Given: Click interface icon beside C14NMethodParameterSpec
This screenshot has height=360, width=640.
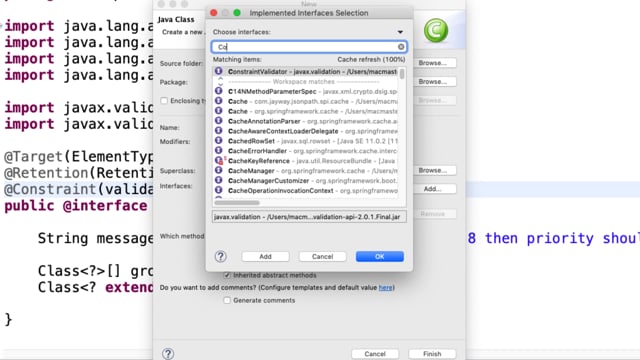Looking at the screenshot, I should coord(219,91).
